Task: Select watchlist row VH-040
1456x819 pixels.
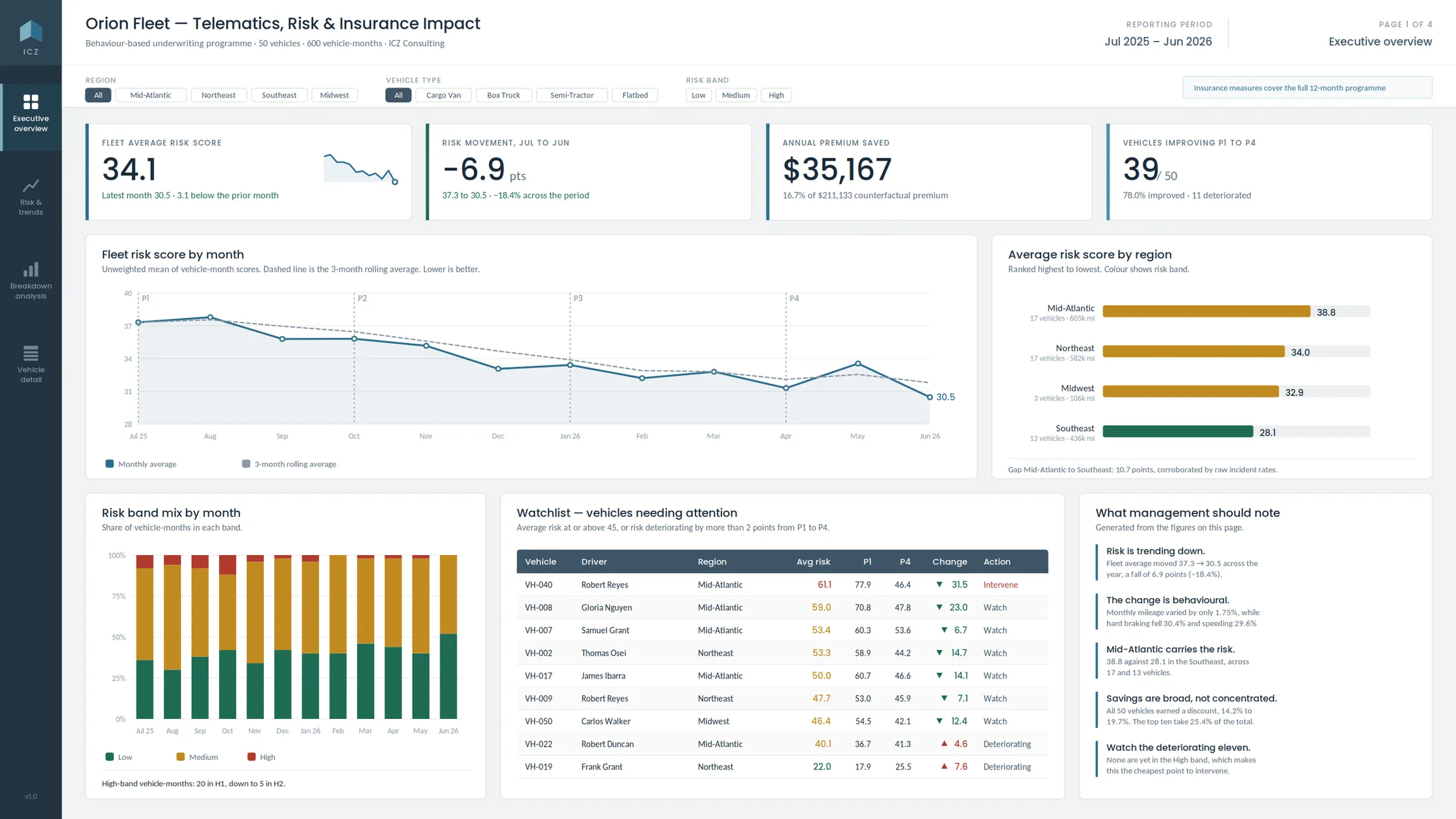Action: point(782,585)
